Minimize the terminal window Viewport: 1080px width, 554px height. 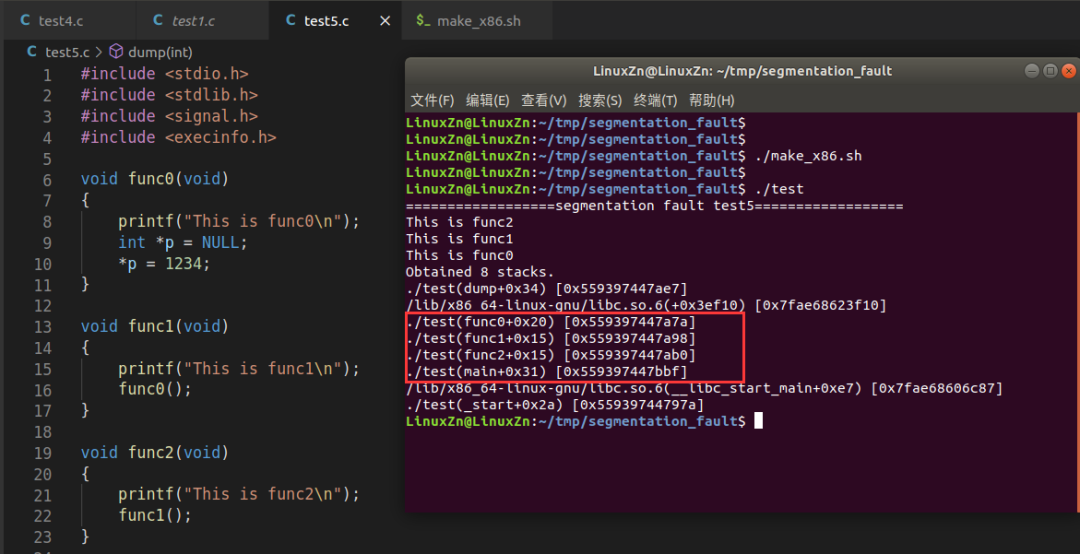(x=1032, y=71)
